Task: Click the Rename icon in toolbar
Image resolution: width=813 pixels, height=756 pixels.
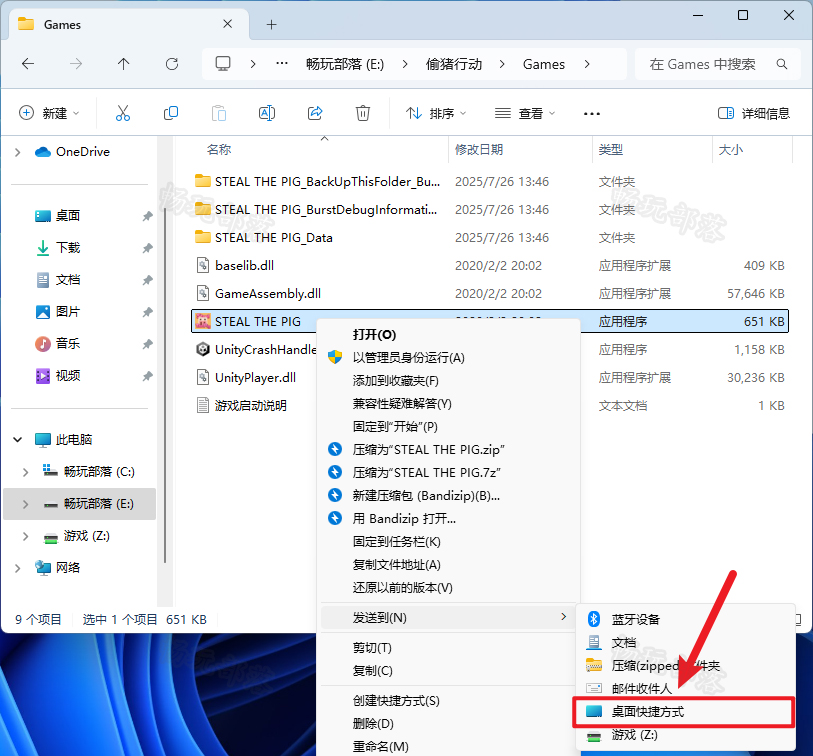Action: click(x=267, y=113)
